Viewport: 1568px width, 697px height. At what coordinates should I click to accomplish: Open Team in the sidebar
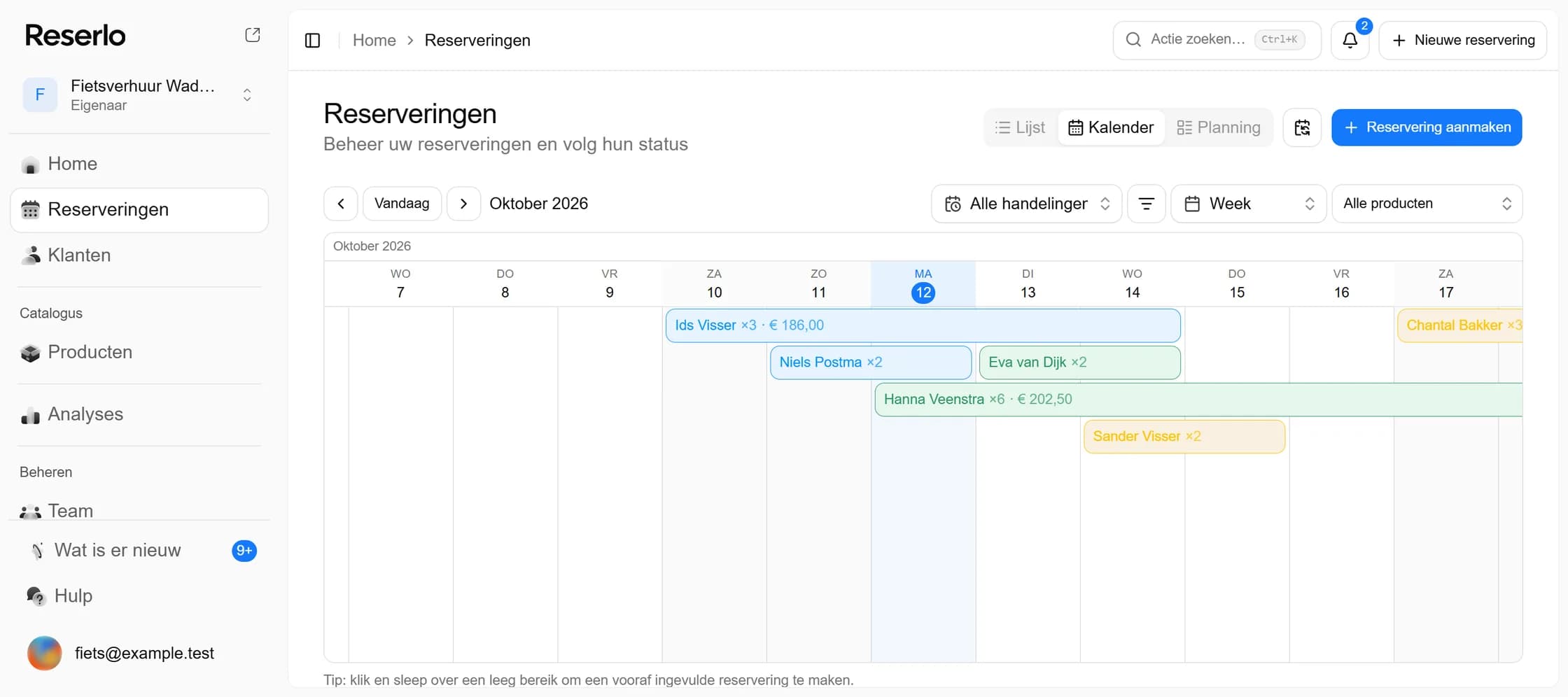(x=139, y=510)
